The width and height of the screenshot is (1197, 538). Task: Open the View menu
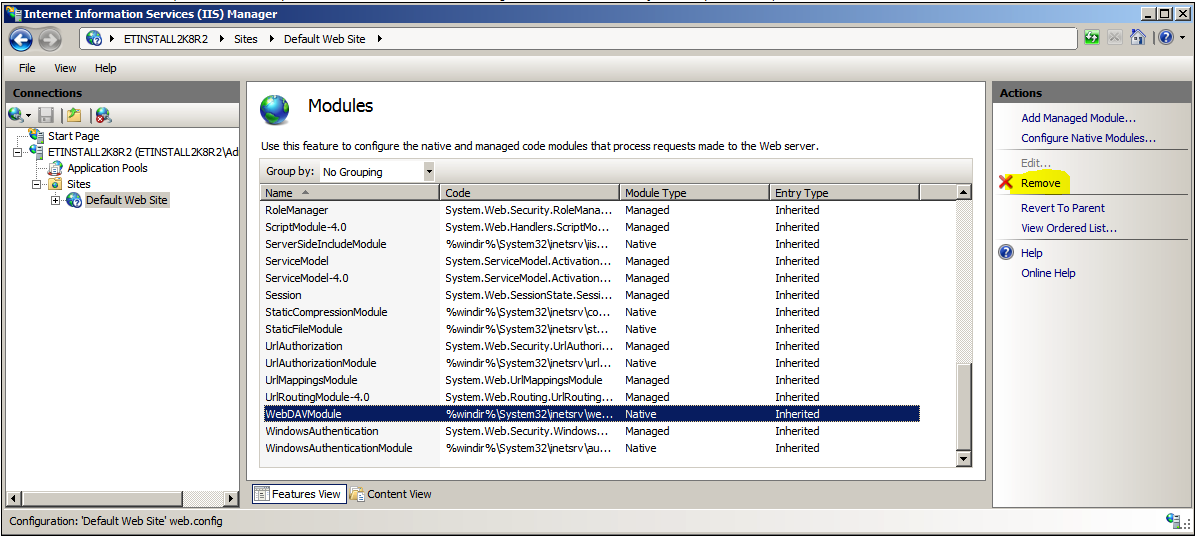point(65,68)
